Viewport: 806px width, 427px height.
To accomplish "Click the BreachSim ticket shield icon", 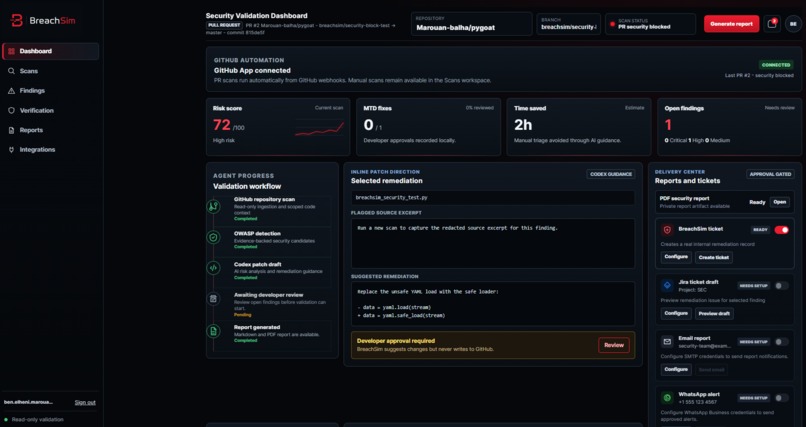I will coord(667,230).
